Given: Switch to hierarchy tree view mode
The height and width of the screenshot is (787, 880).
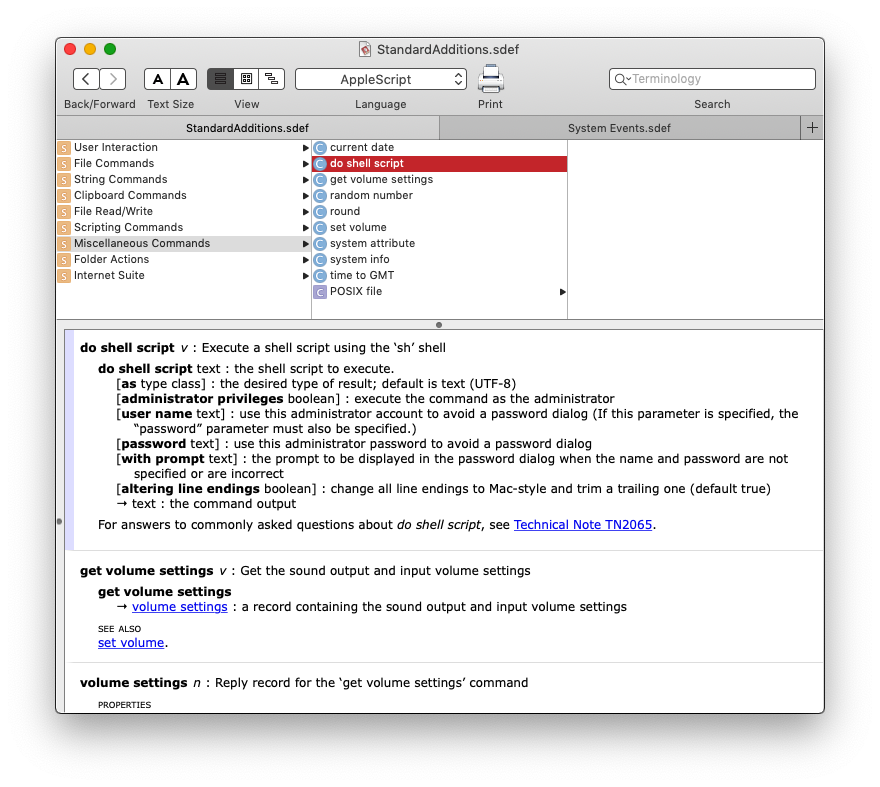Looking at the screenshot, I should 272,79.
